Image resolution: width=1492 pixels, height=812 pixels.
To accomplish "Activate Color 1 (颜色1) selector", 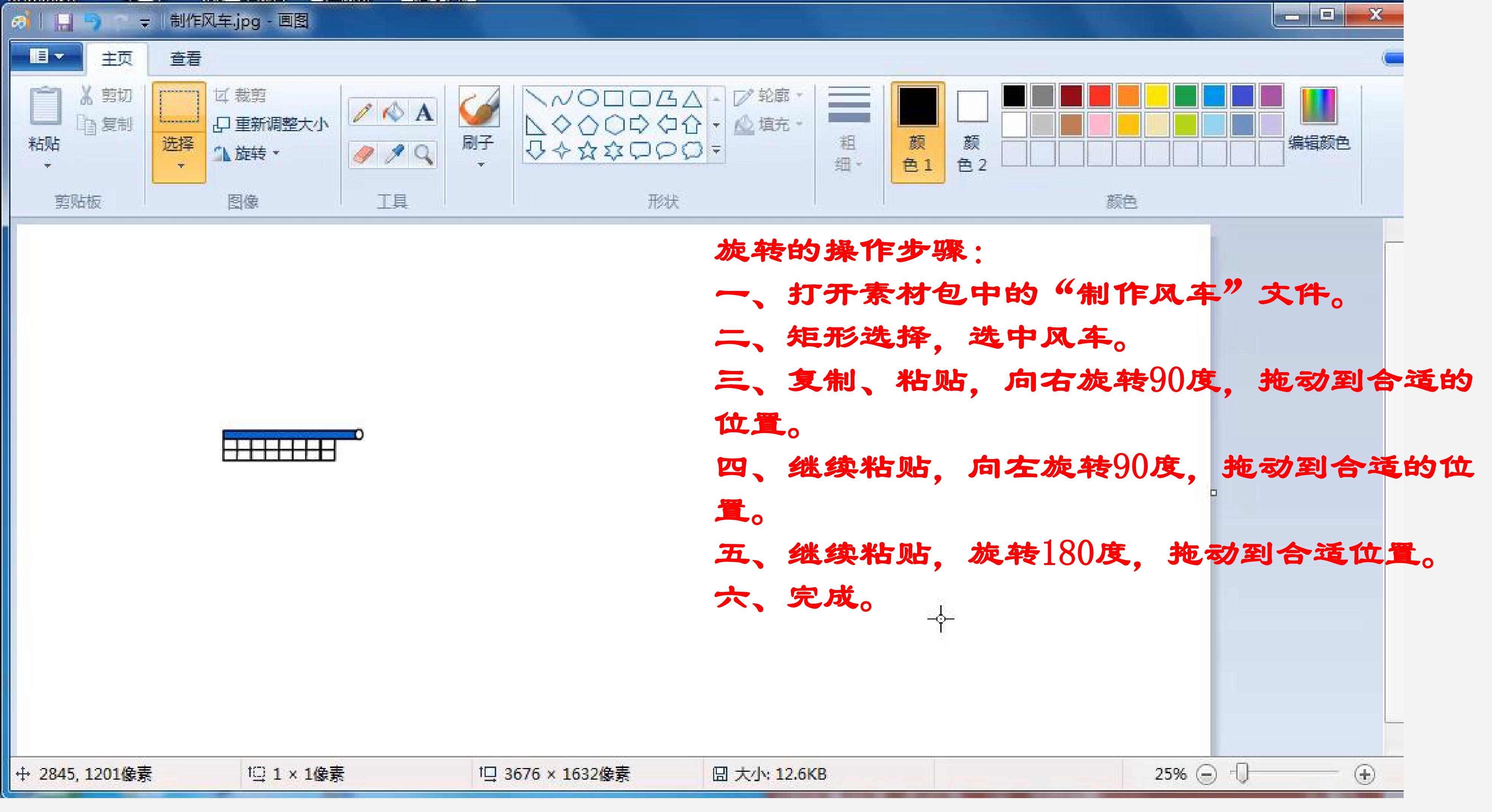I will pos(918,132).
